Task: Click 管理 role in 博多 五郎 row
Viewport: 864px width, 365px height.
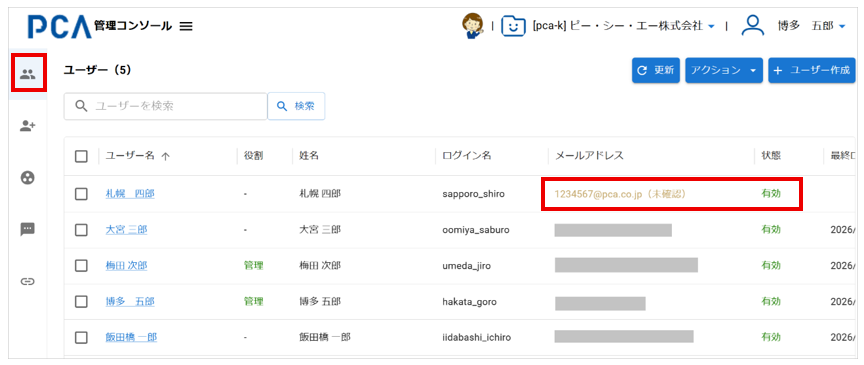Action: [x=253, y=302]
